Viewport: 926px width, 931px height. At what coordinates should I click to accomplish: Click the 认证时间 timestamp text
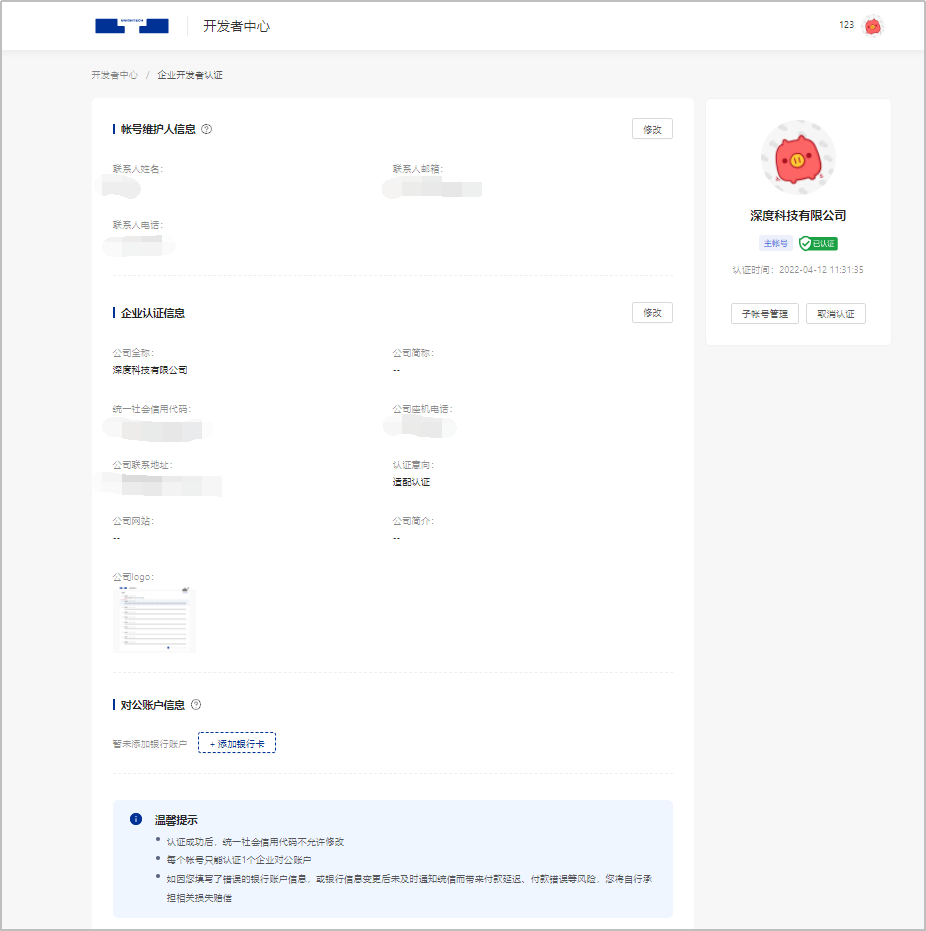[797, 270]
